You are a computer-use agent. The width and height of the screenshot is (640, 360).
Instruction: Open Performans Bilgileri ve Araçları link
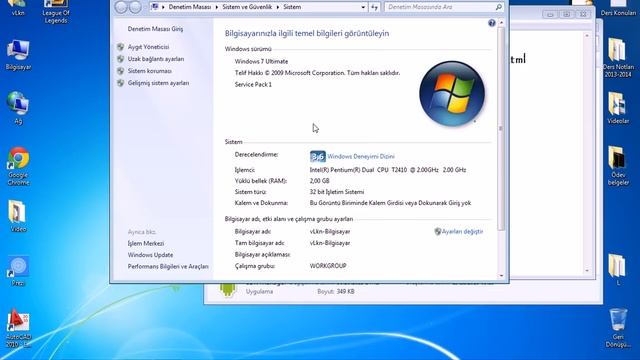pyautogui.click(x=168, y=266)
